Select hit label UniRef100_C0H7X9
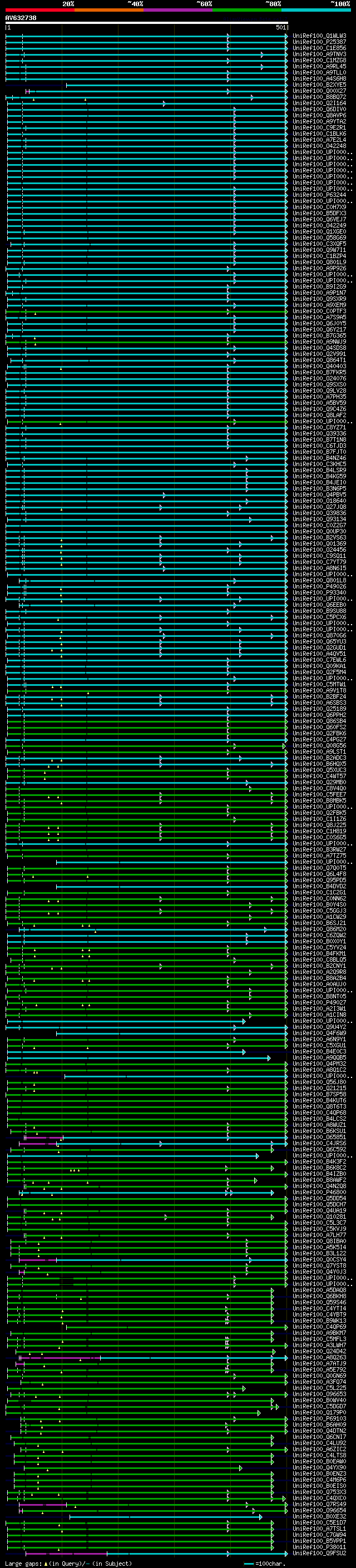The image size is (356, 1568). point(319,207)
